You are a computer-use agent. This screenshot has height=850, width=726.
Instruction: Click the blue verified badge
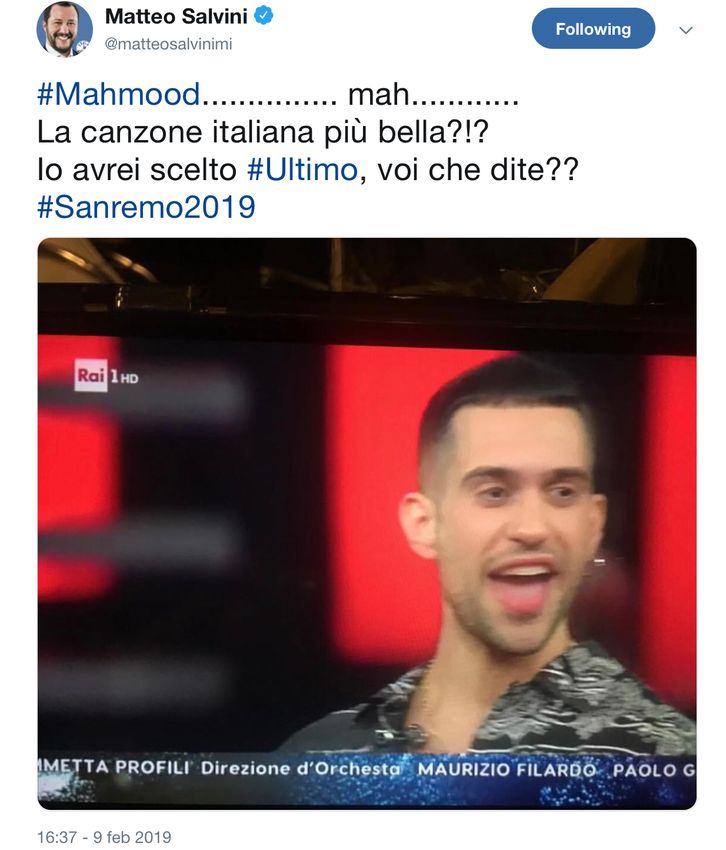coord(264,16)
